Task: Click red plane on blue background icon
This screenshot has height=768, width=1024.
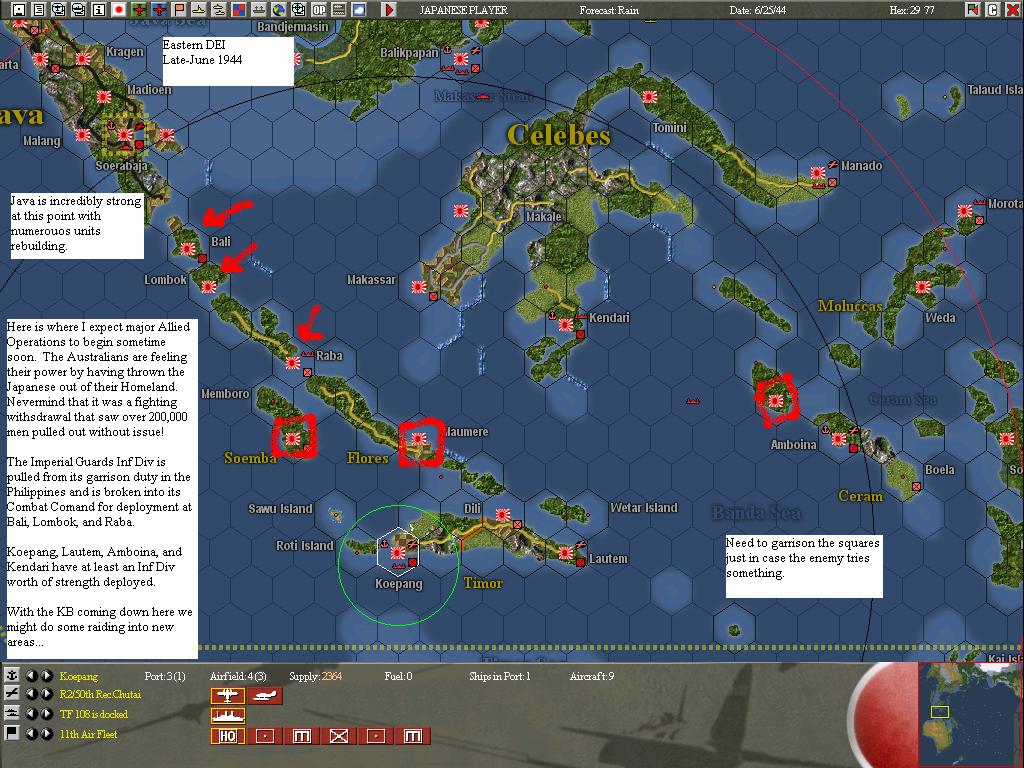Action: point(159,10)
